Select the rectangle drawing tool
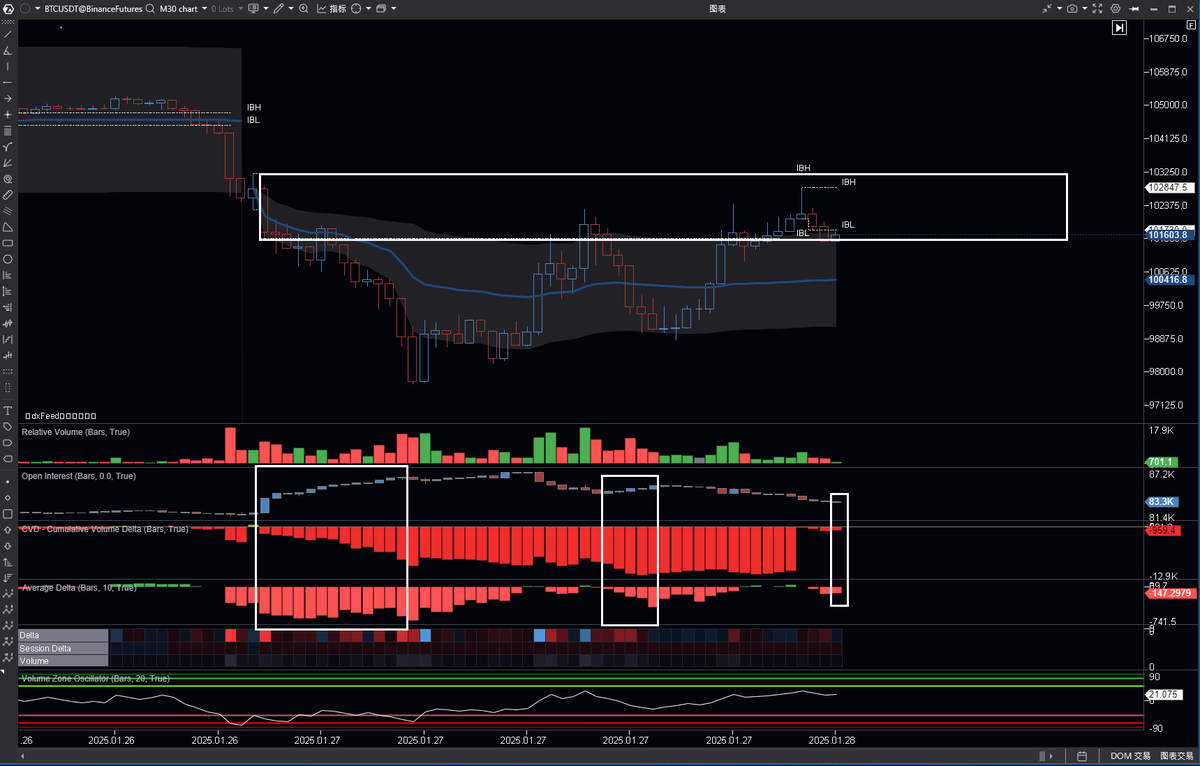This screenshot has height=766, width=1200. (7, 243)
